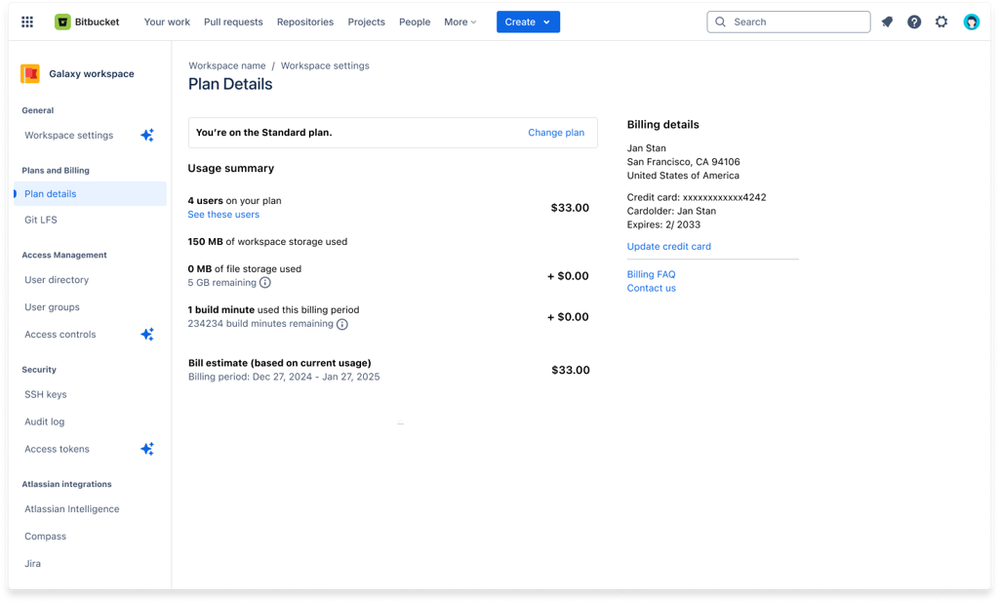Click sparkle icon next to Access controls
Screen dimensions: 999x603
[147, 334]
